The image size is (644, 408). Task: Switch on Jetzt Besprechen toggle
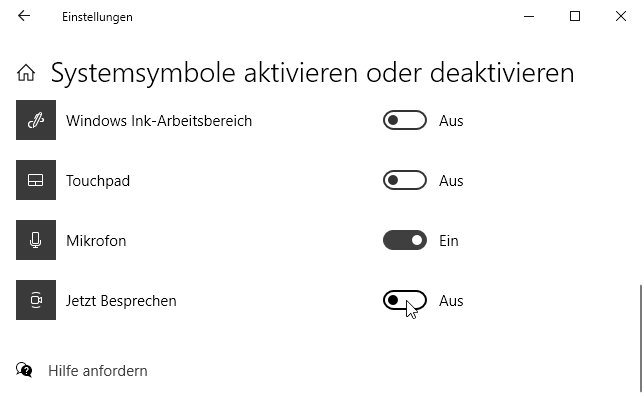[x=405, y=300]
